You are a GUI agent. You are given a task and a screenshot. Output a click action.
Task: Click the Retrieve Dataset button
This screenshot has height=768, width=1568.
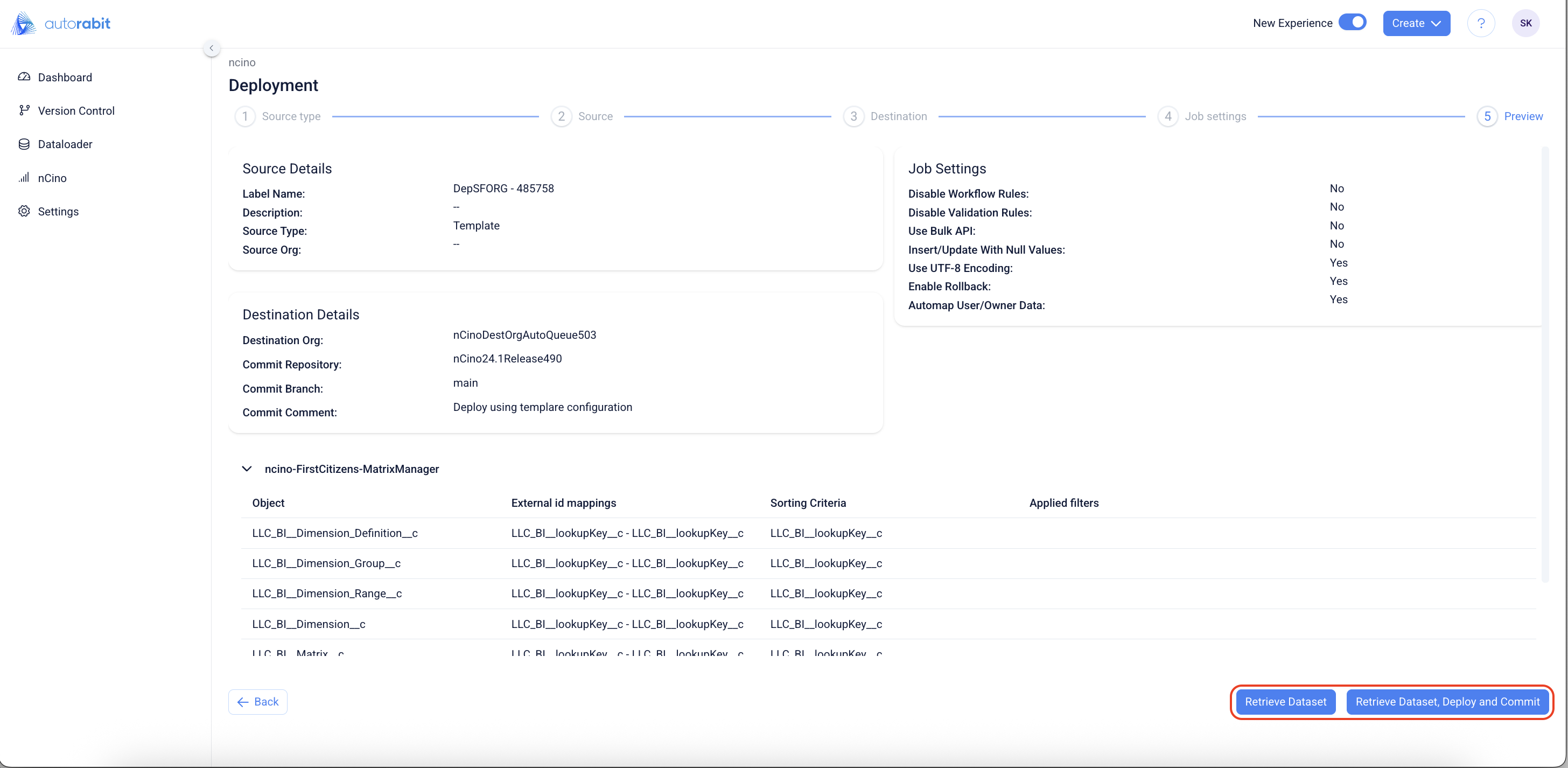point(1285,702)
